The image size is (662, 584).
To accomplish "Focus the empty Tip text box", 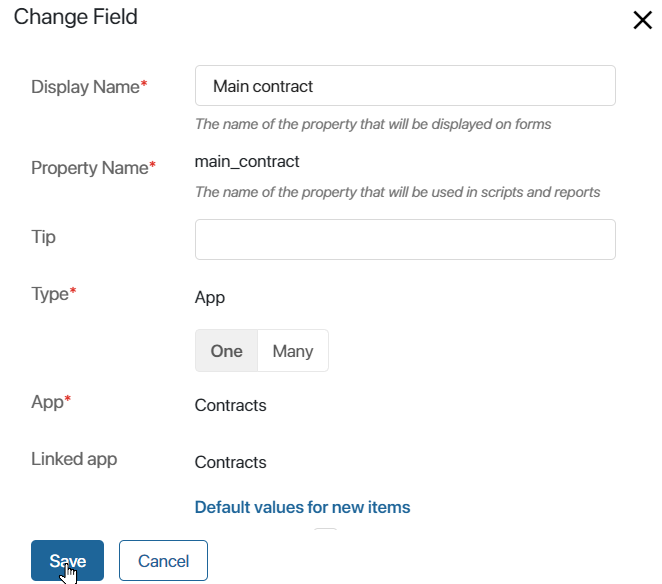I will [405, 239].
